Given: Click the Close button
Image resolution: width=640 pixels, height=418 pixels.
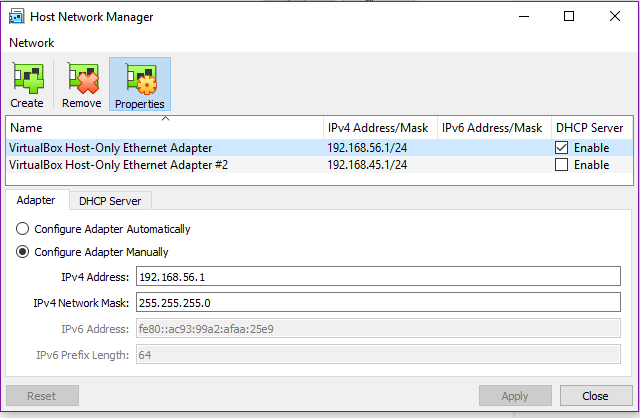Looking at the screenshot, I should (596, 396).
